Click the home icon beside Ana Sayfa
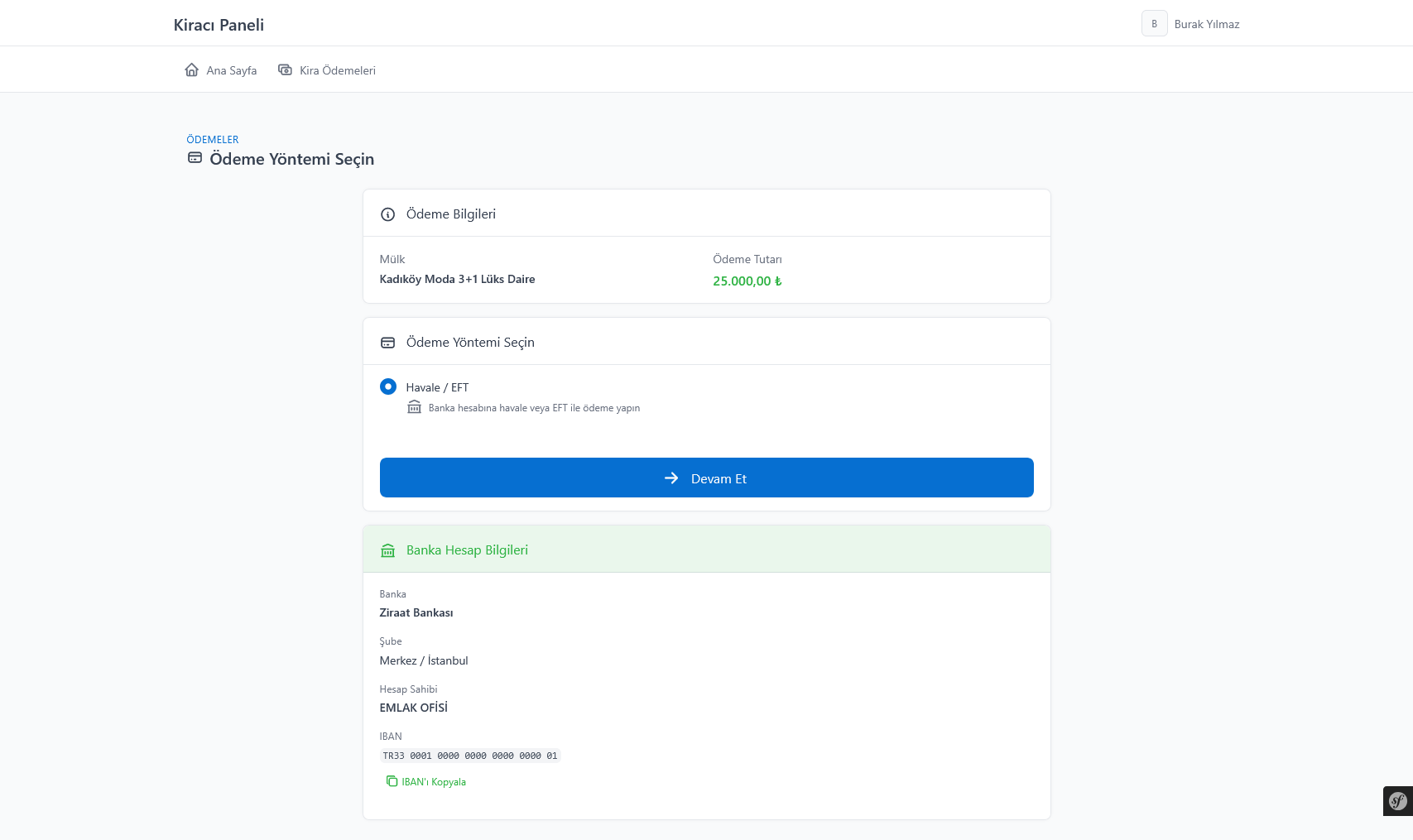 (x=191, y=70)
